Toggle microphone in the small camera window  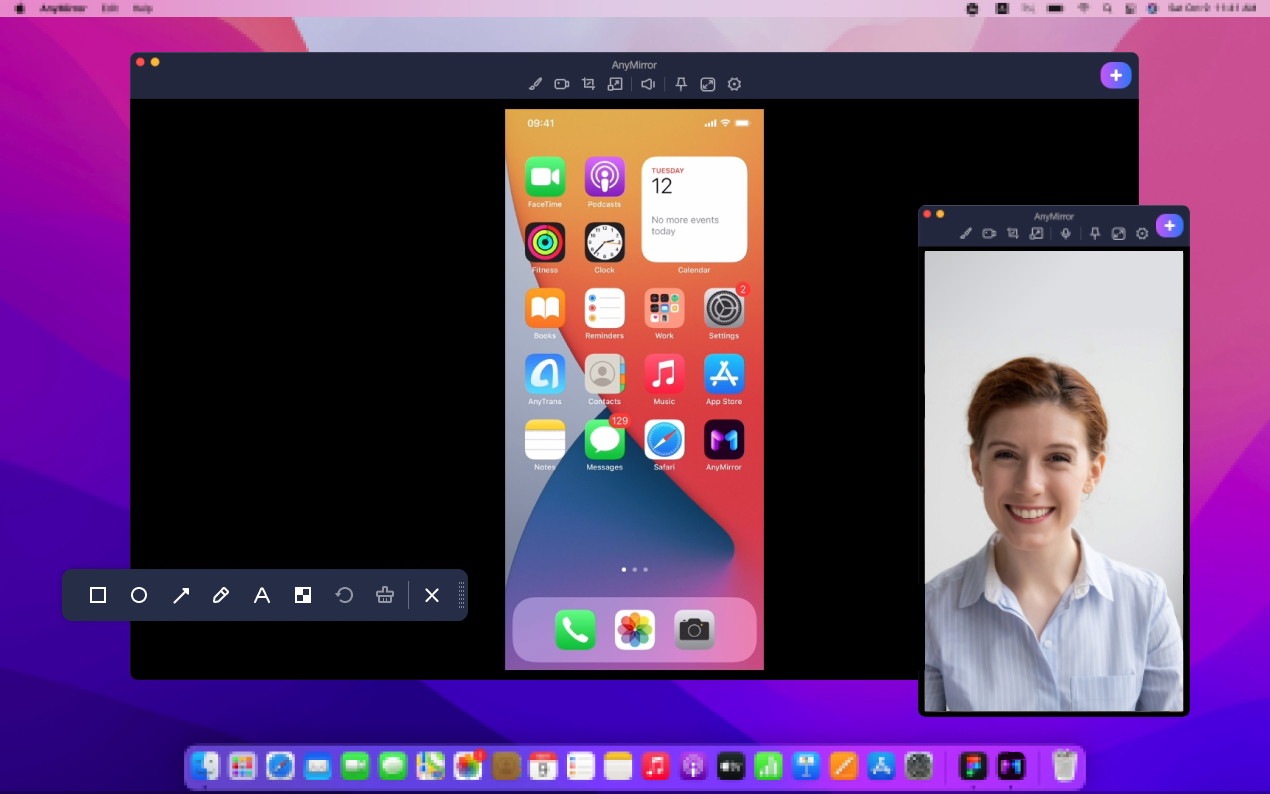pyautogui.click(x=1066, y=233)
